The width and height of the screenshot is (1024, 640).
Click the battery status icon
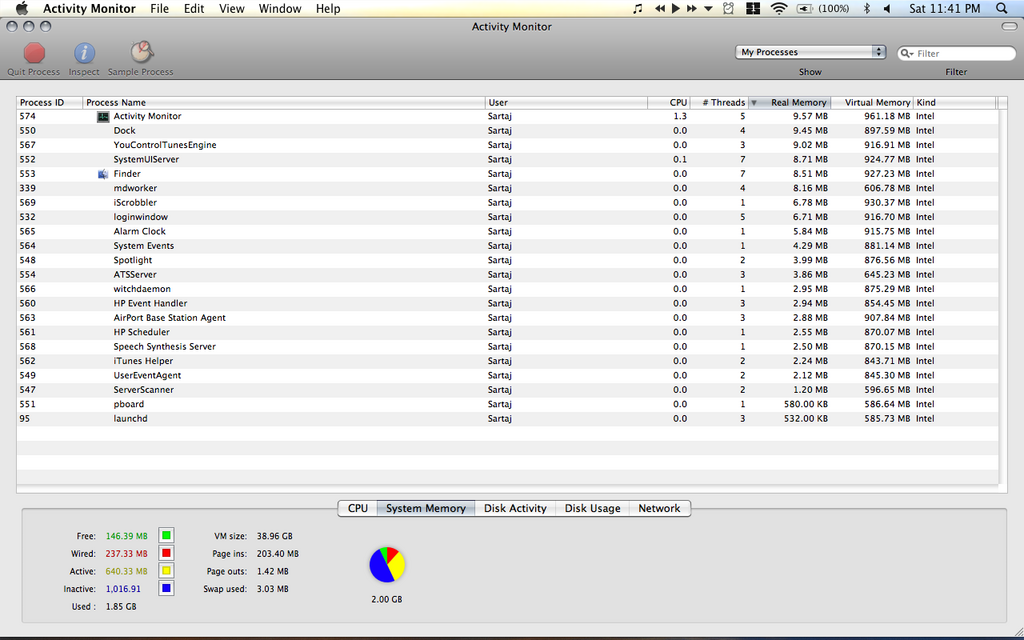click(x=805, y=8)
